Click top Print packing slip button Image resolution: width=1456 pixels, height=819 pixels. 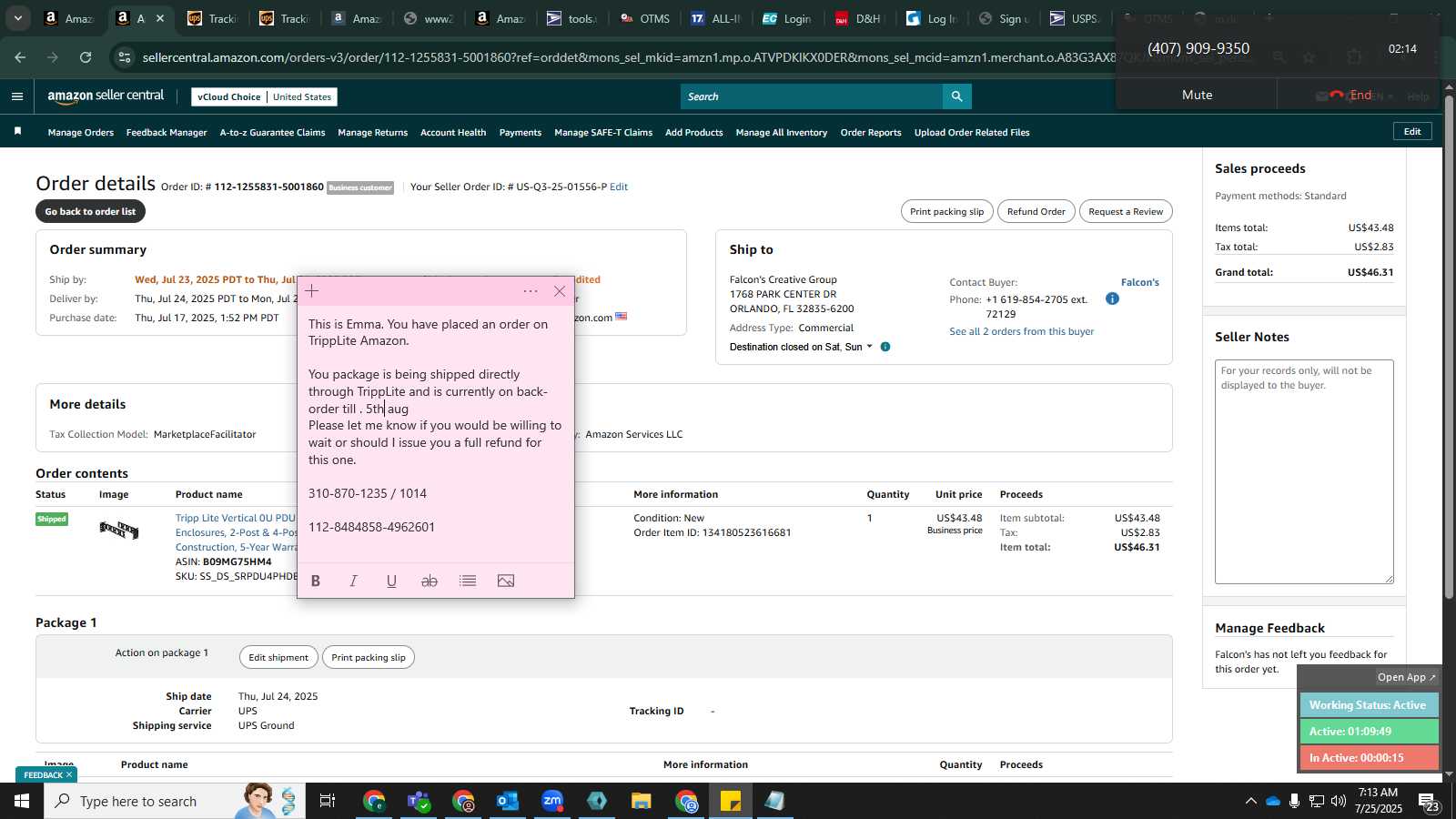946,212
